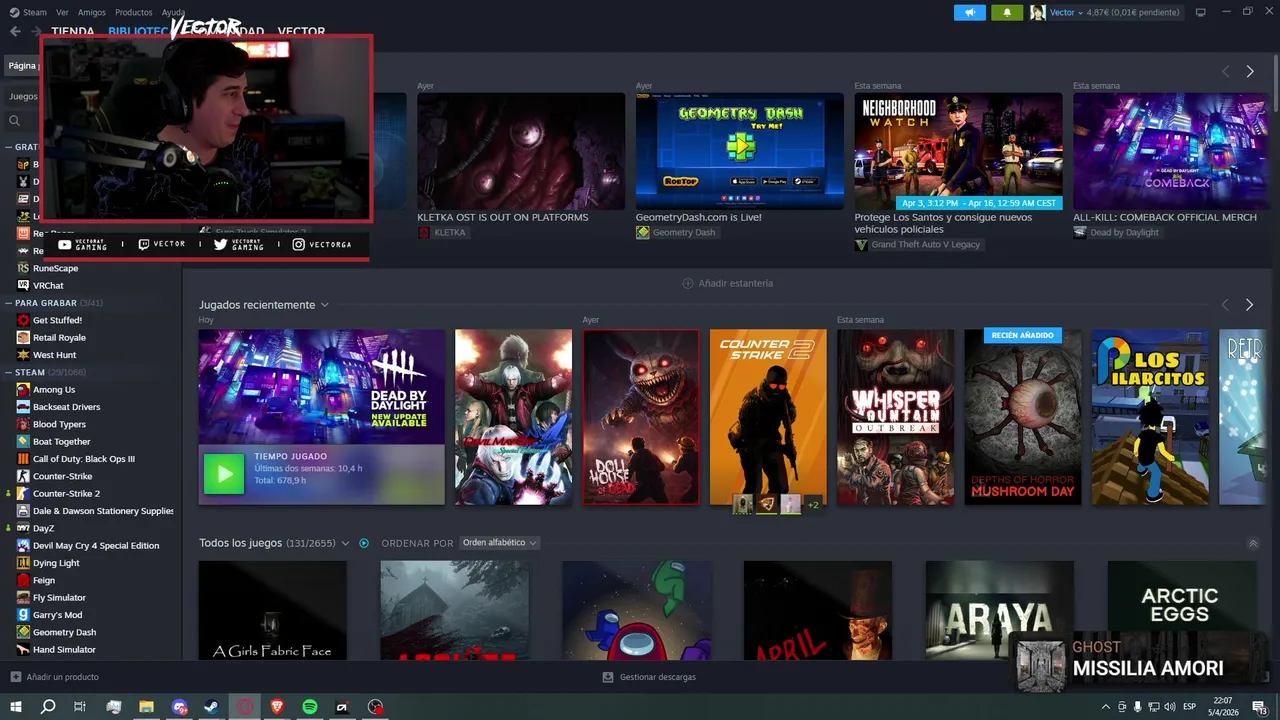Open Brave browser from taskbar
The image size is (1280, 720).
(277, 707)
